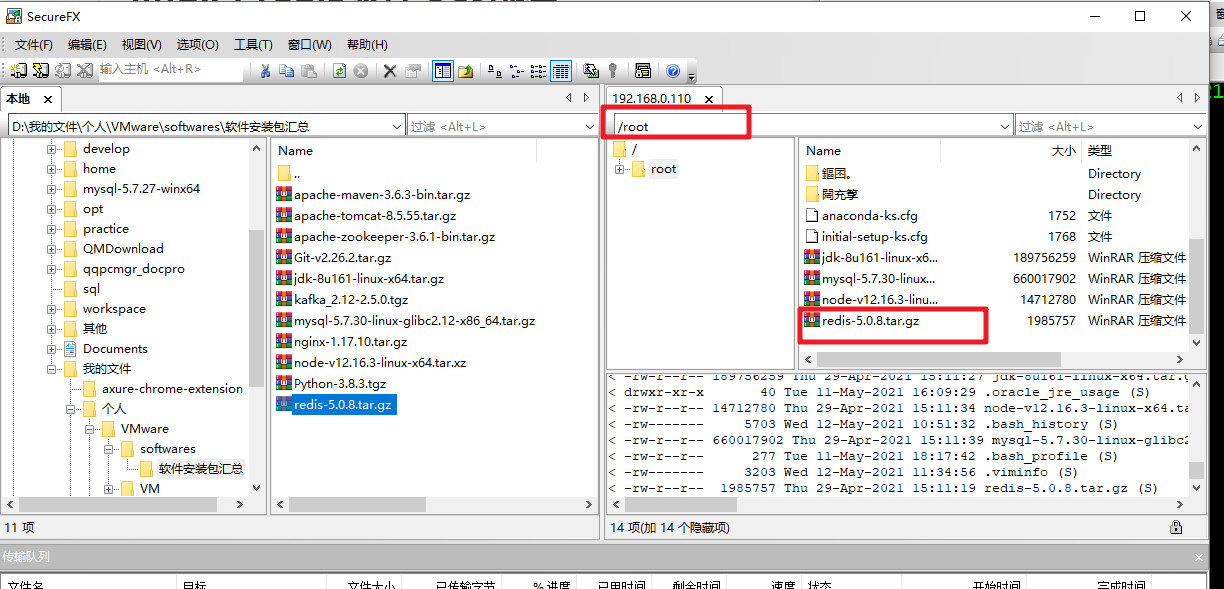Close the 192.168.0.110 tab

click(709, 100)
